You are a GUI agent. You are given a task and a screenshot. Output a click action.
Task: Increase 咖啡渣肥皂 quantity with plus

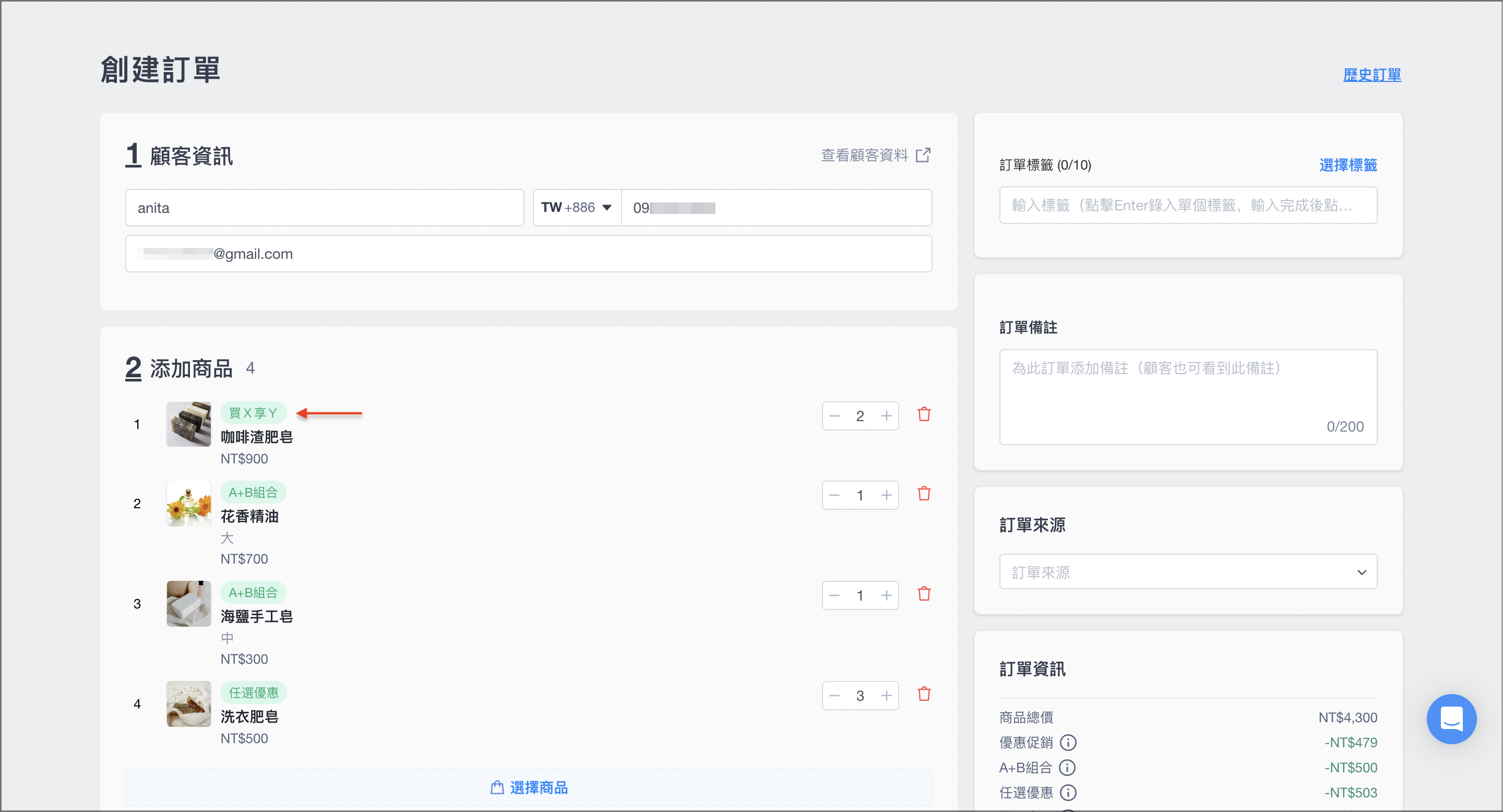pos(886,416)
